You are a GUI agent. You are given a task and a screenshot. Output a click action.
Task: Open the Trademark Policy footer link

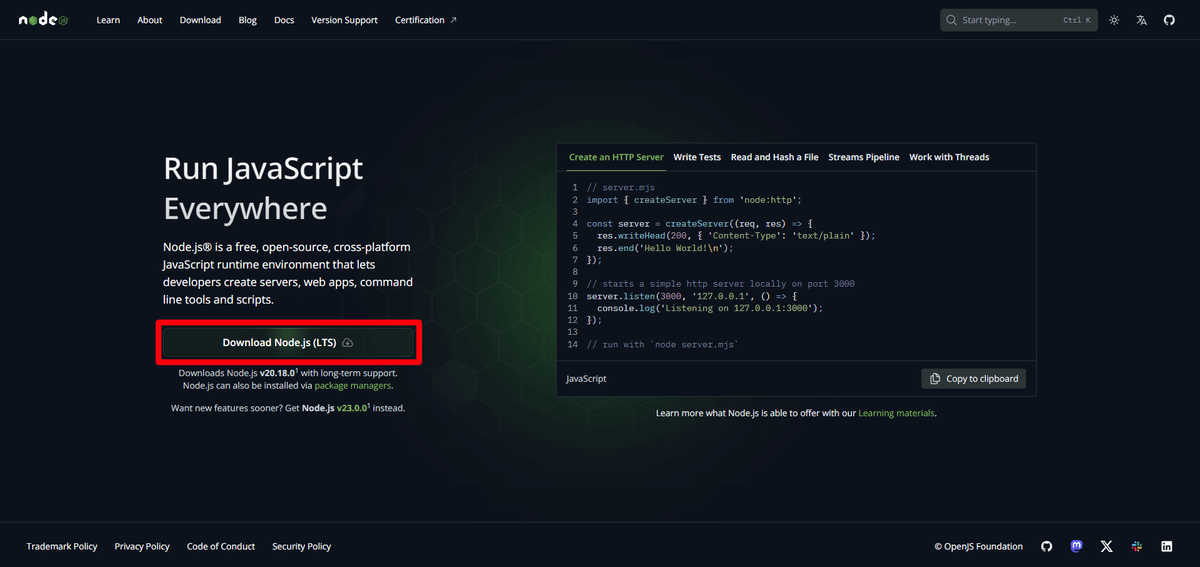(x=62, y=547)
